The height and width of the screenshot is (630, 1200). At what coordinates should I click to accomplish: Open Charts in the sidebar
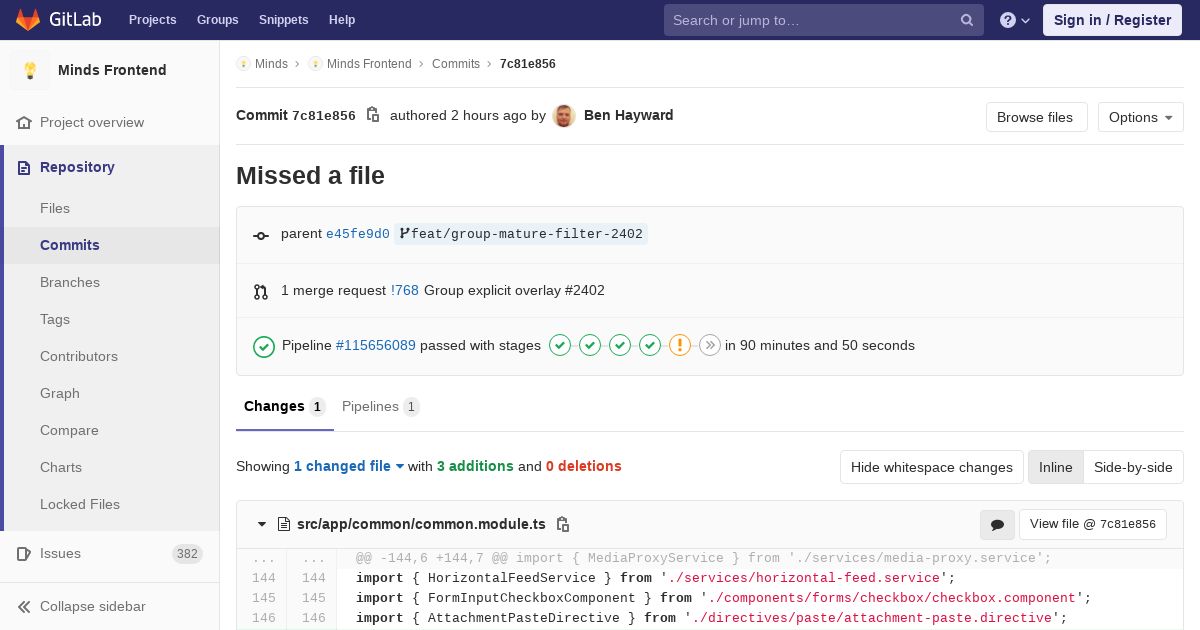point(110,467)
